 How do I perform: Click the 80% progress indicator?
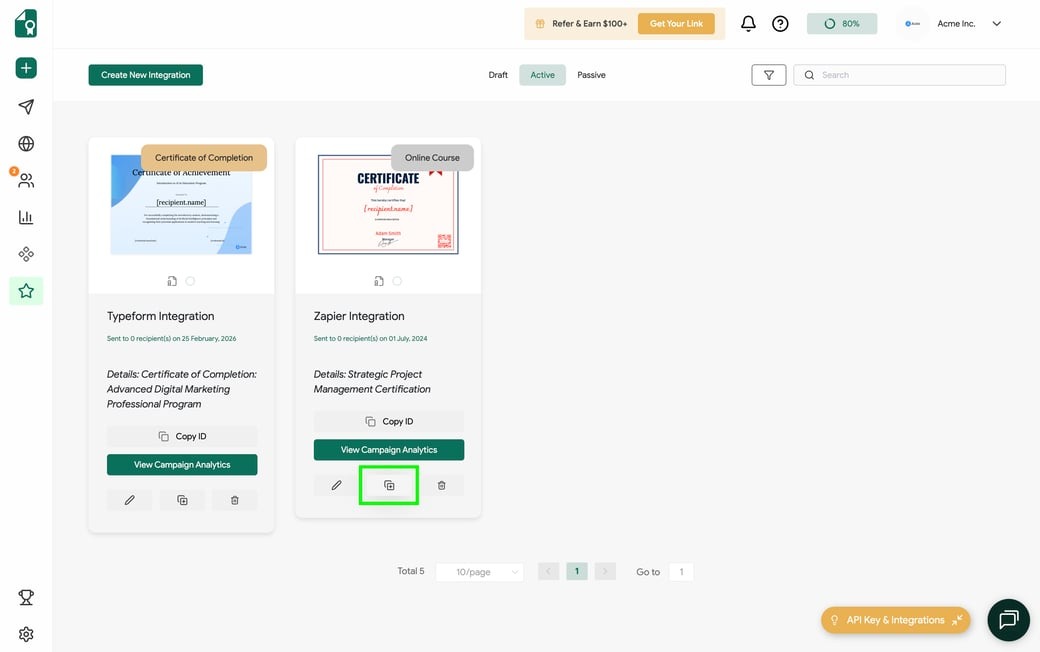coord(841,24)
